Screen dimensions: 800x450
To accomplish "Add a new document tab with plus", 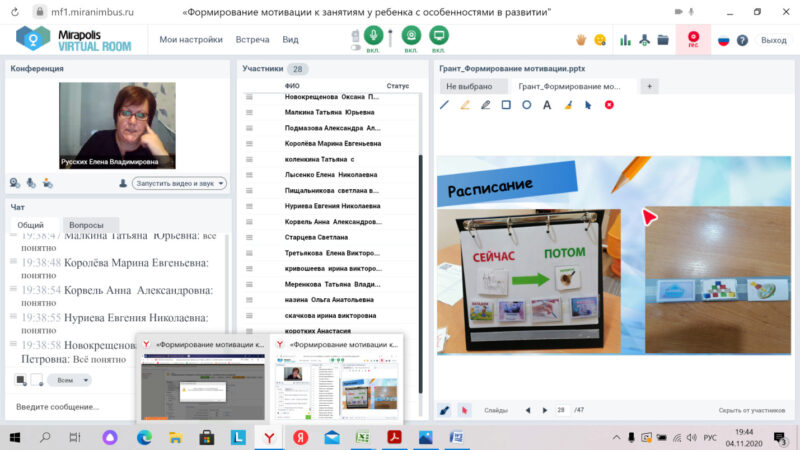I will click(x=649, y=86).
